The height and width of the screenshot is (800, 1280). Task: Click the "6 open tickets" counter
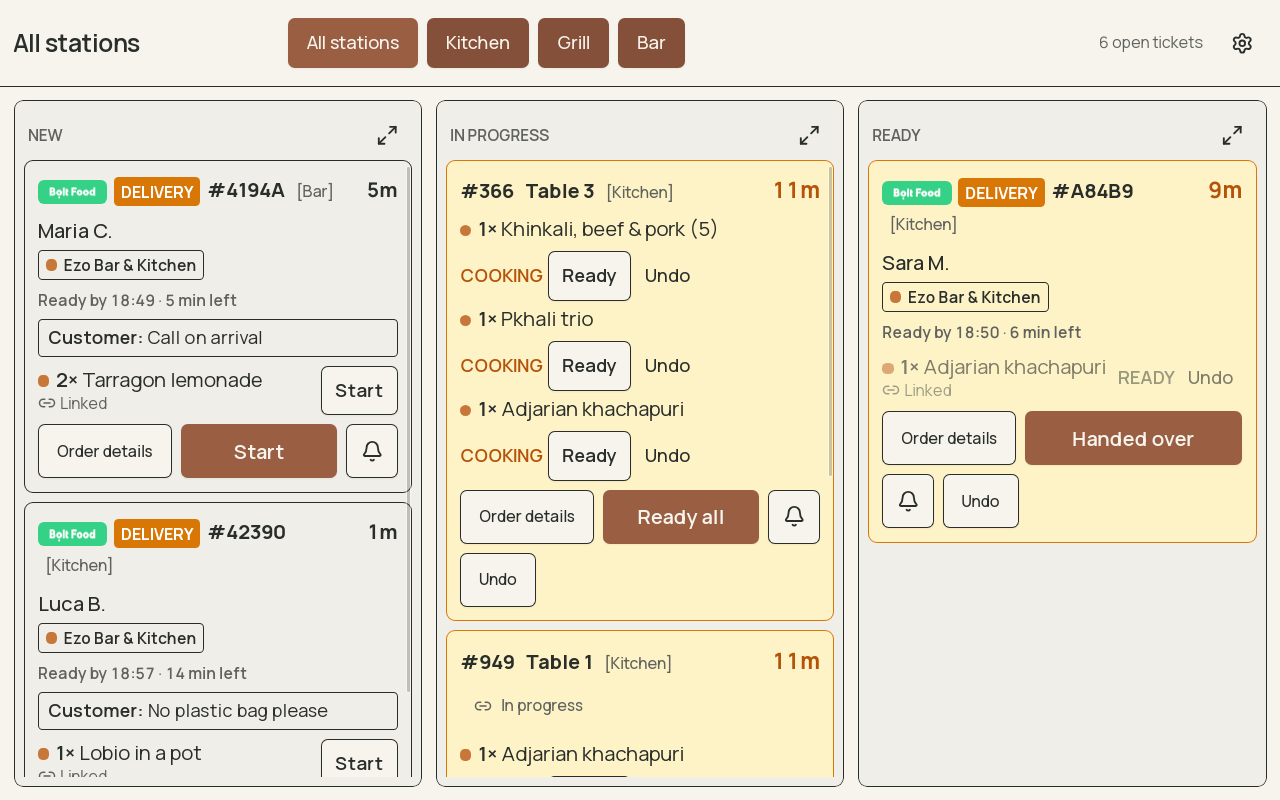point(1151,43)
